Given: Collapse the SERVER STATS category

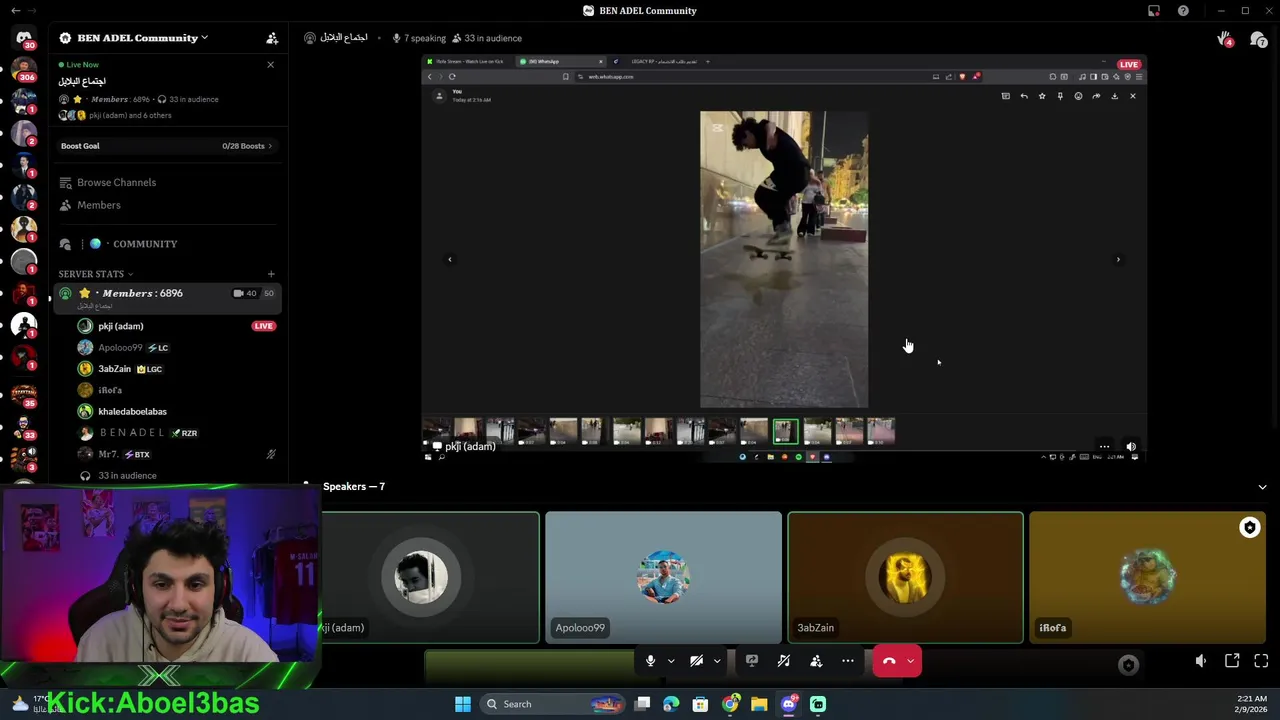Looking at the screenshot, I should [x=96, y=274].
